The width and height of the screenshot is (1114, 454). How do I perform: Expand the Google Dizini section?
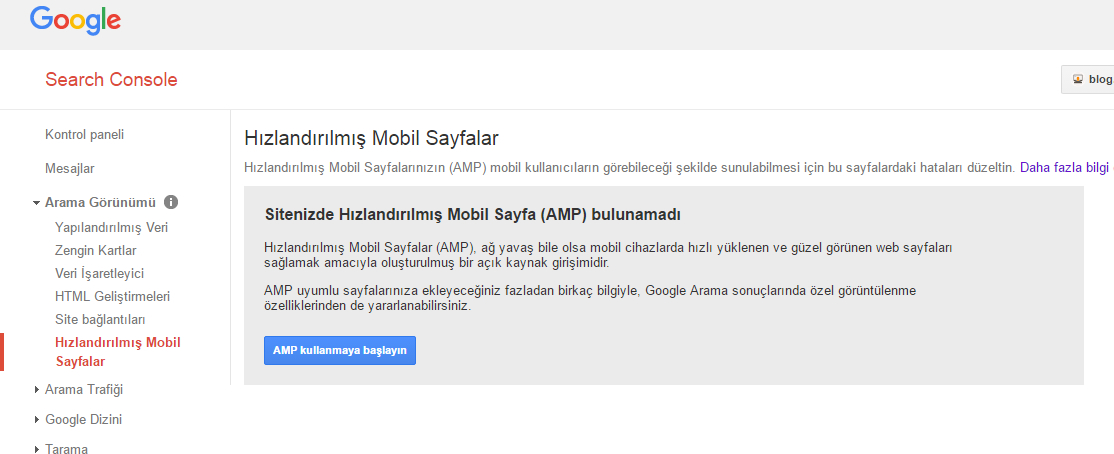83,419
